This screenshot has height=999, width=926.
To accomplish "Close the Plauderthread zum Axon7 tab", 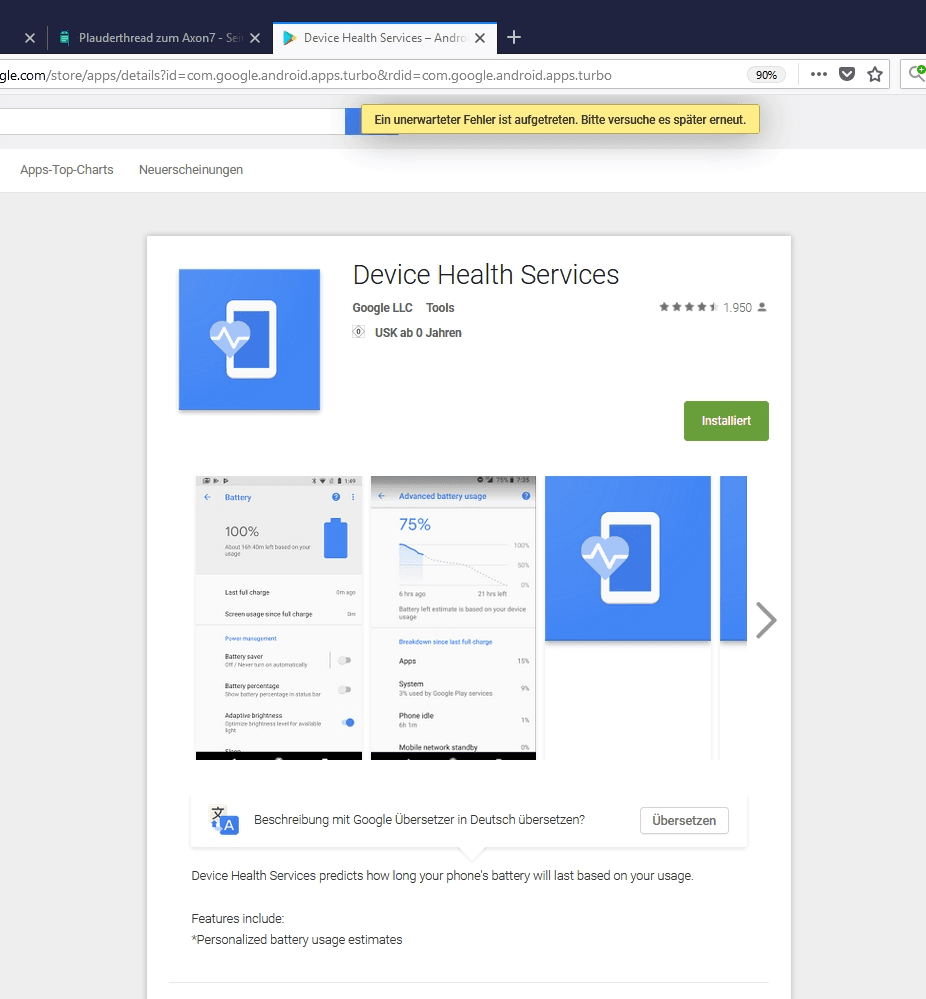I will point(255,38).
